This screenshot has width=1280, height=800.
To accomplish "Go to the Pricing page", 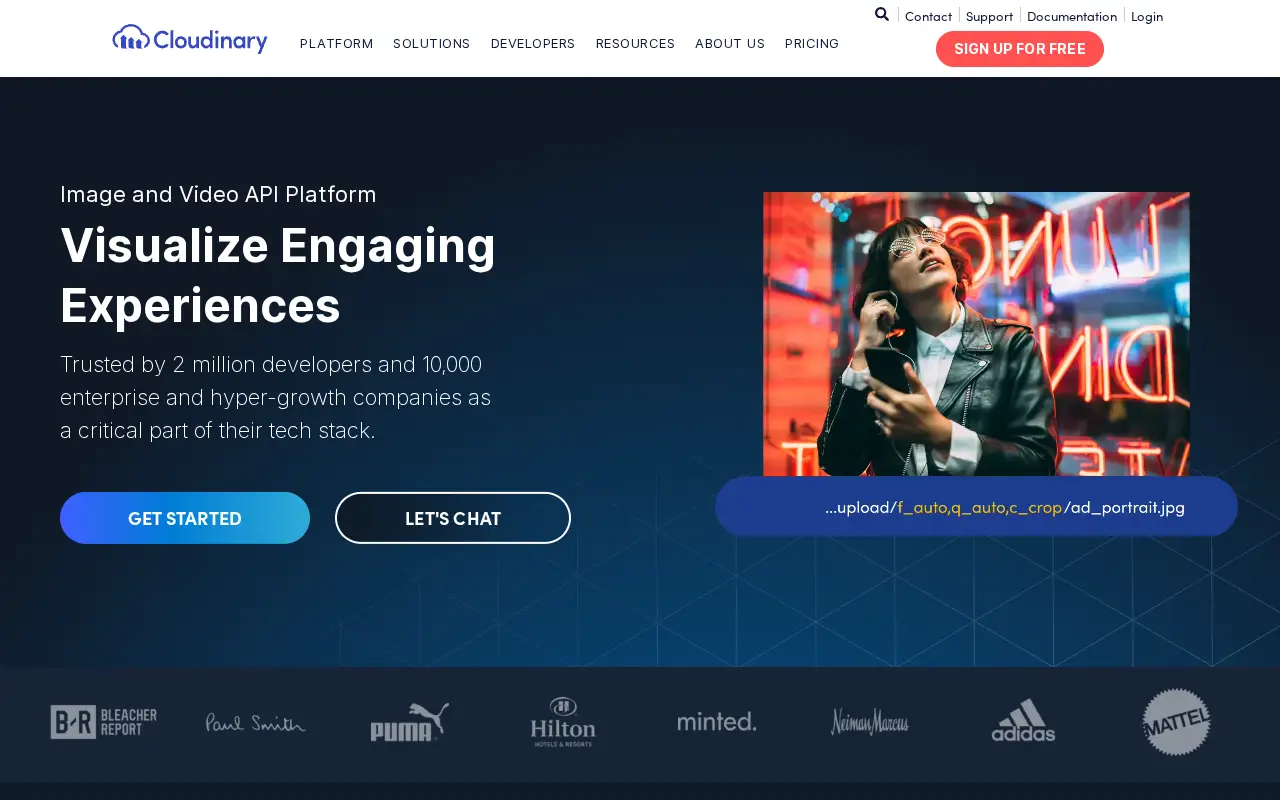I will point(812,44).
